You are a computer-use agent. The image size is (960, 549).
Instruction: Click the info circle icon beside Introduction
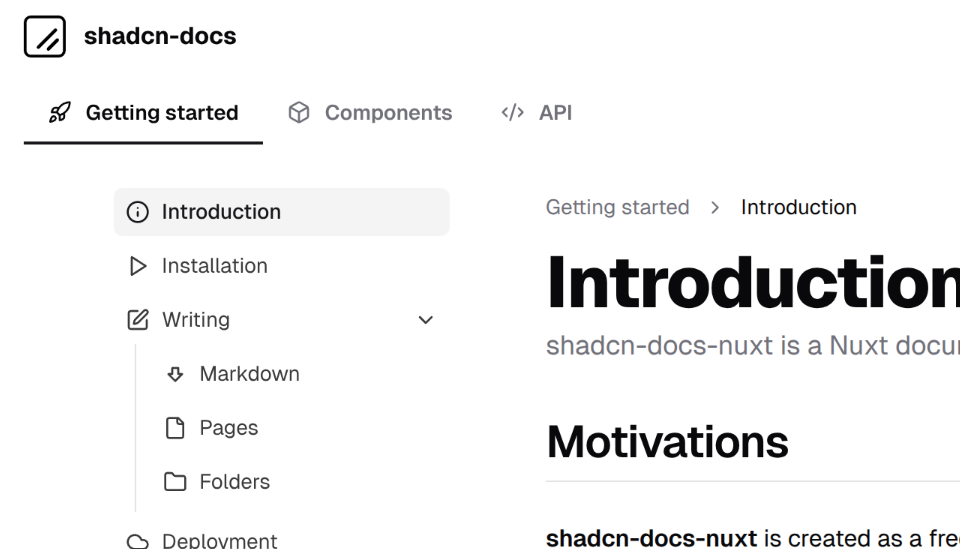tap(138, 212)
